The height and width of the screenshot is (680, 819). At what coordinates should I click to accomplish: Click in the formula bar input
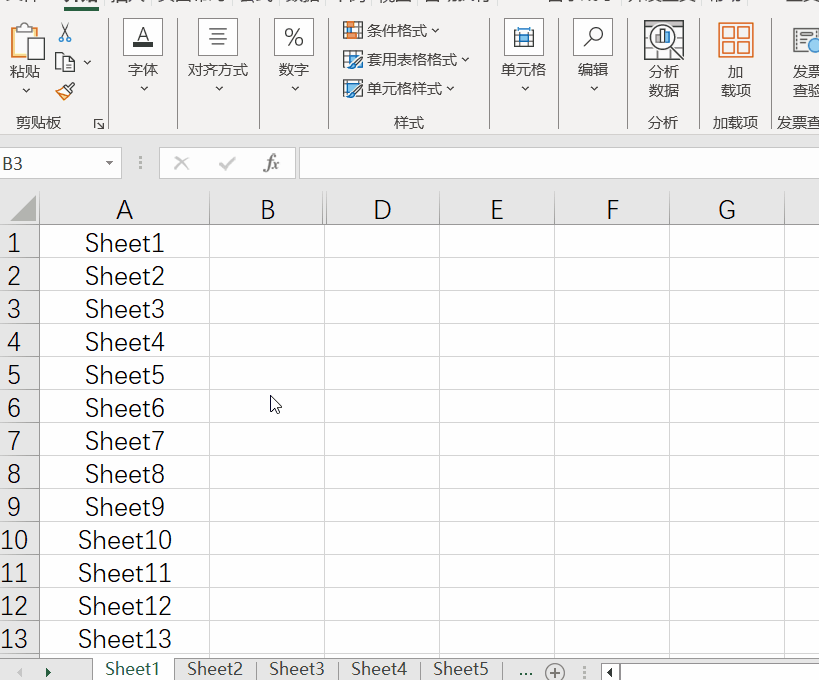pos(559,163)
